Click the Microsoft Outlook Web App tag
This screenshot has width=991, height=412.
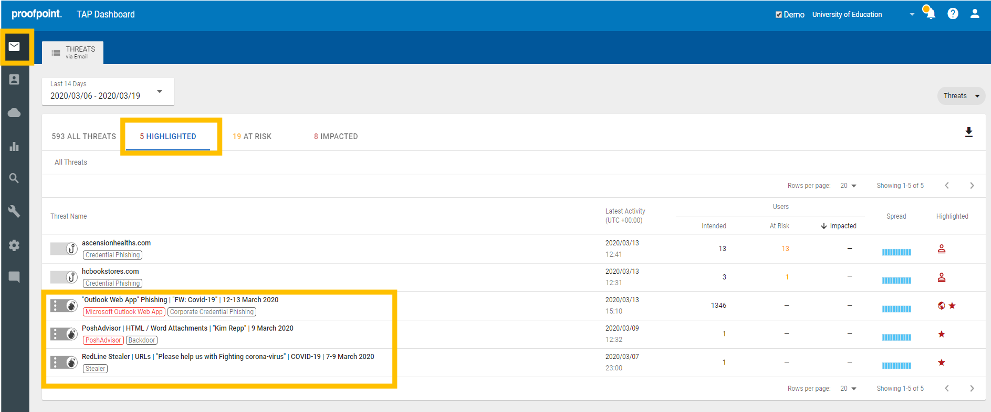click(124, 312)
